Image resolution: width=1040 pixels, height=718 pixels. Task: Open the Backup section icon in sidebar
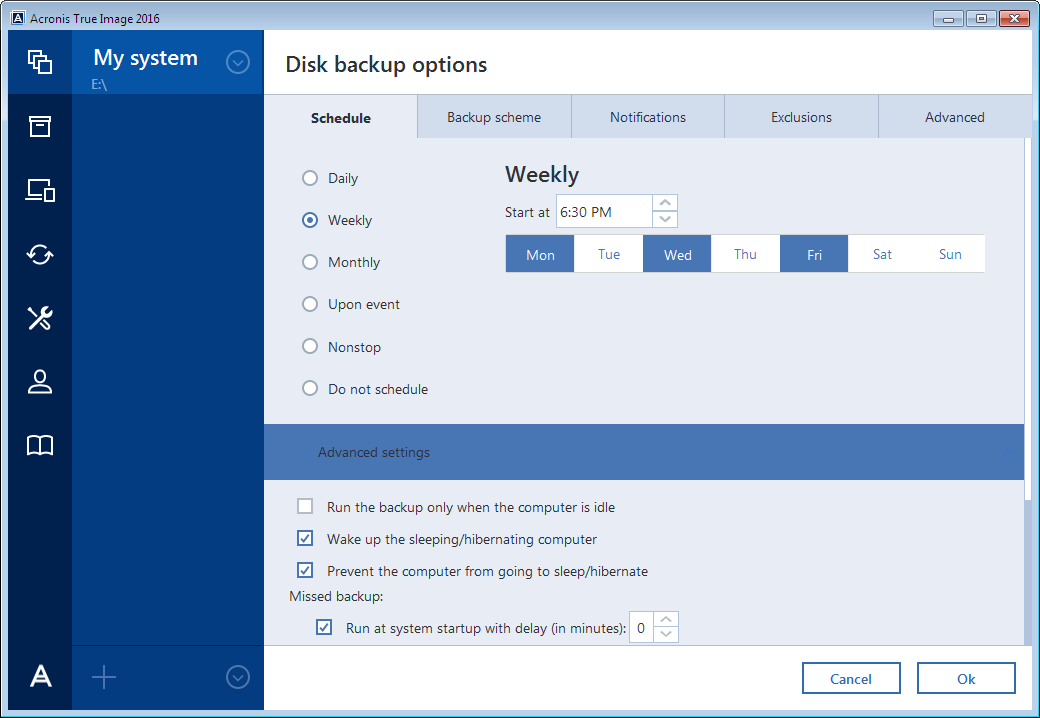coord(39,62)
